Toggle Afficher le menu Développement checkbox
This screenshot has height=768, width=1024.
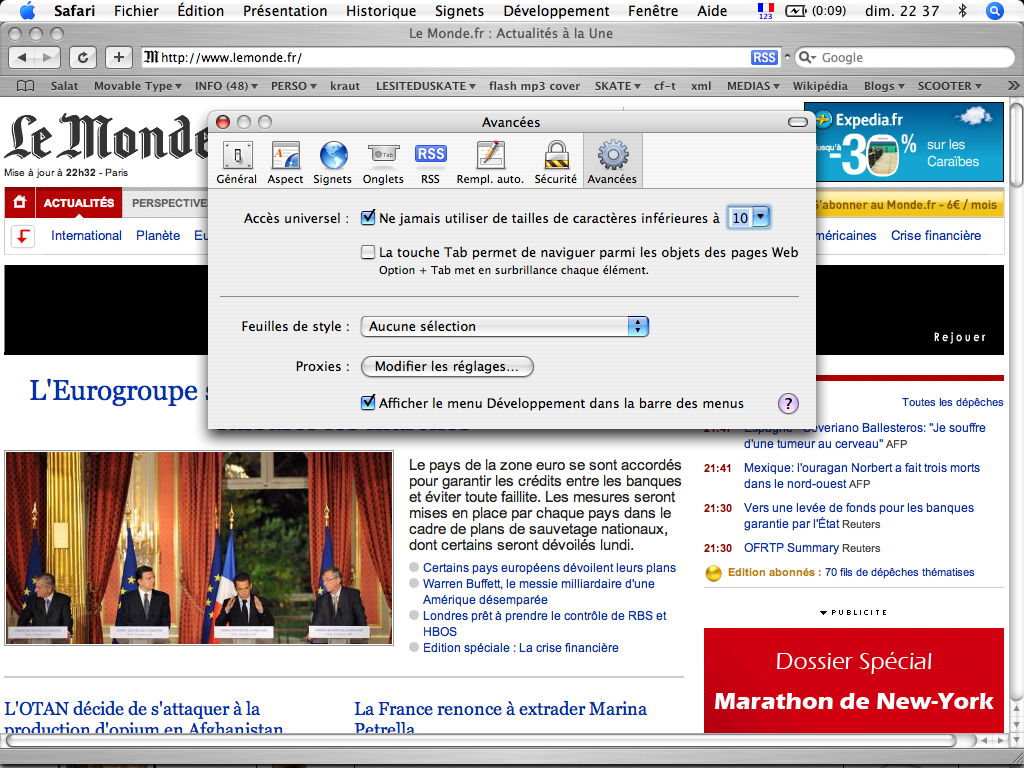click(368, 403)
